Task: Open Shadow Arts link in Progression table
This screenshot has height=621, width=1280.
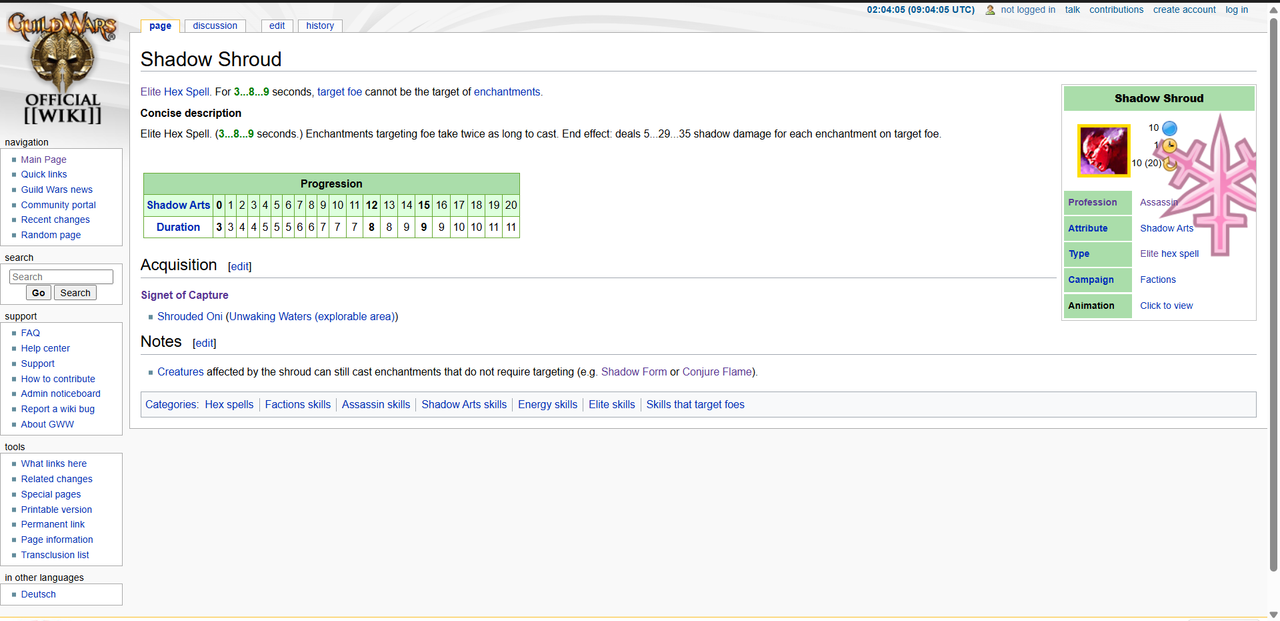Action: 178,205
